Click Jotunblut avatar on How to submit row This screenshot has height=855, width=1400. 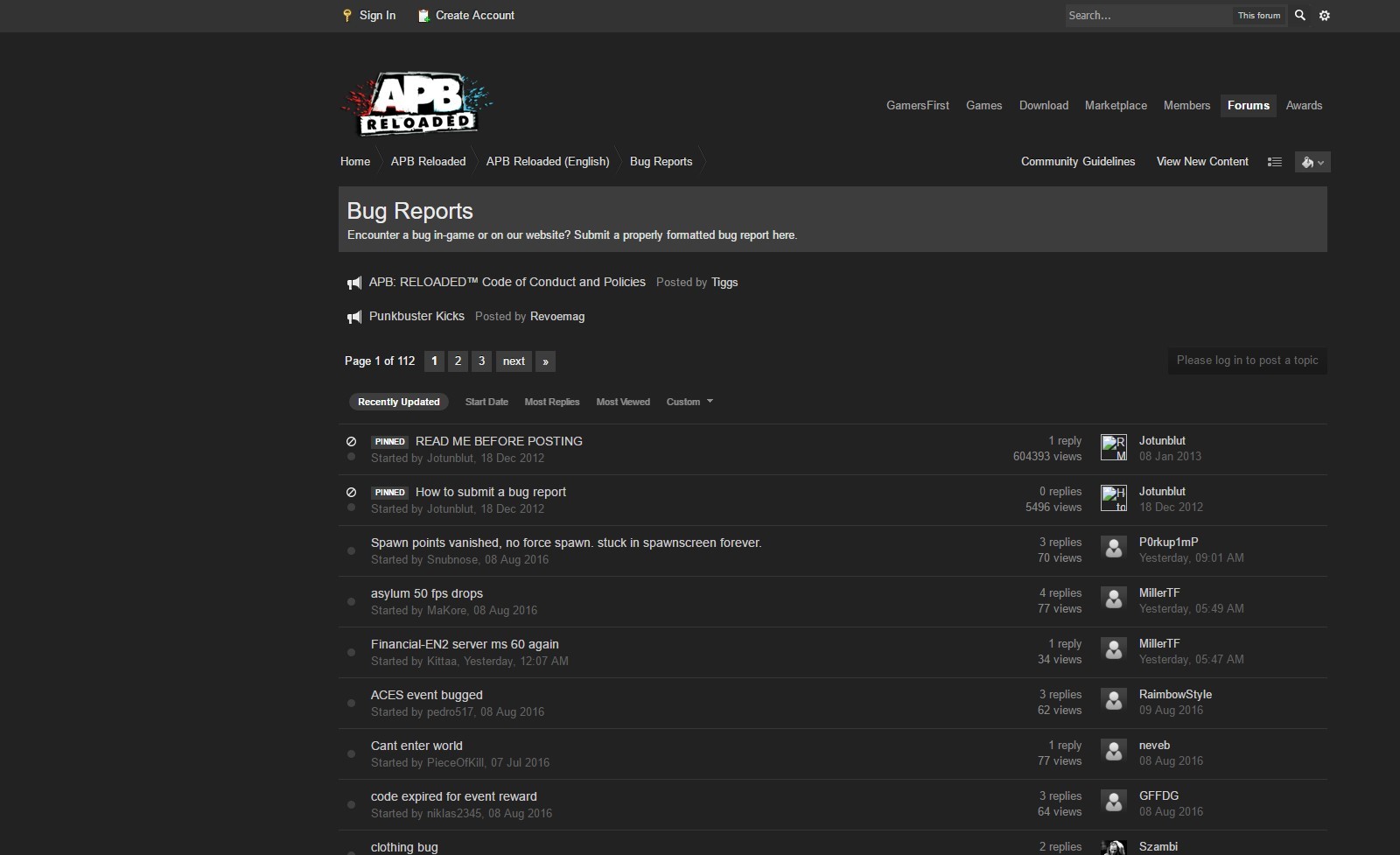(1114, 498)
